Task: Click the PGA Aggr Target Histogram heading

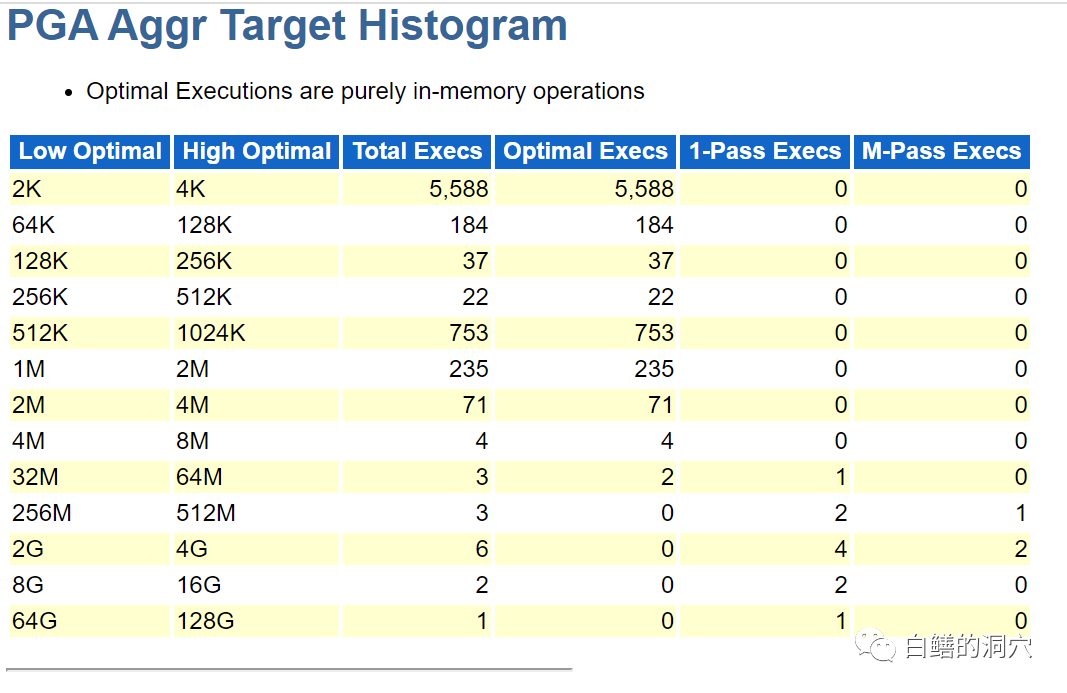Action: (287, 25)
